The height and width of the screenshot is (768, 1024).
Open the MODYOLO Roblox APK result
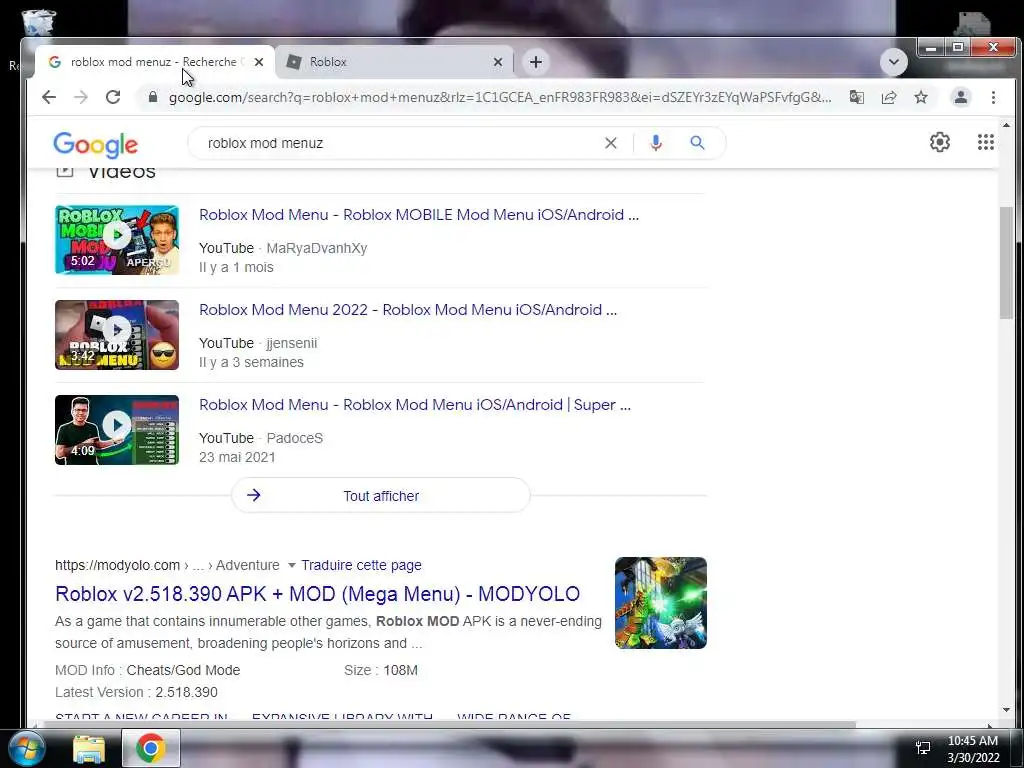tap(317, 594)
